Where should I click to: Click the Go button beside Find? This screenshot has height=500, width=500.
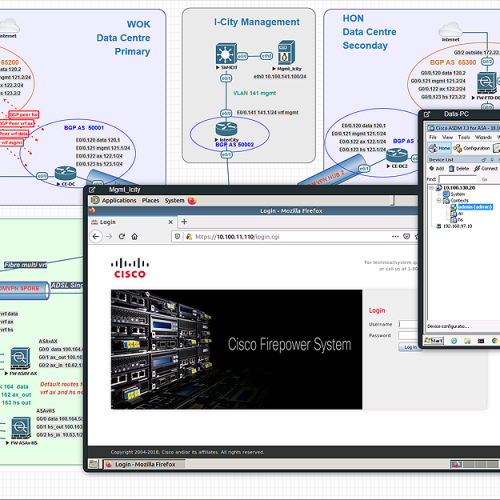[x=485, y=179]
